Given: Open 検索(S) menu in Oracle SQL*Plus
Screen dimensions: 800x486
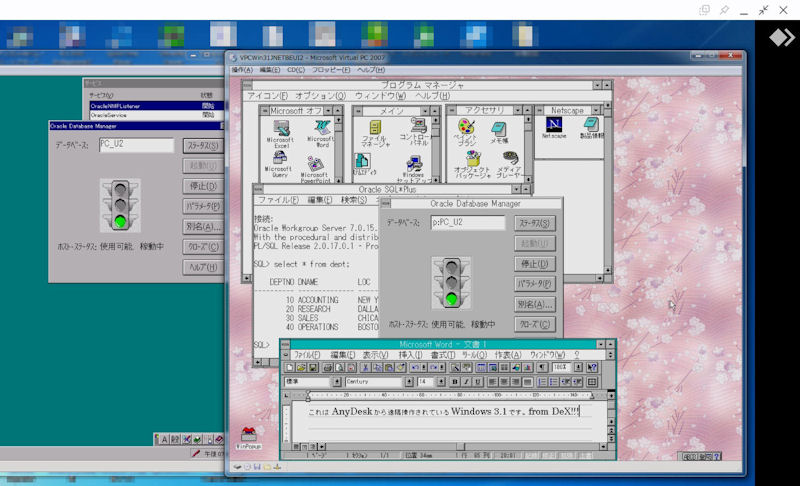Looking at the screenshot, I should pyautogui.click(x=354, y=200).
